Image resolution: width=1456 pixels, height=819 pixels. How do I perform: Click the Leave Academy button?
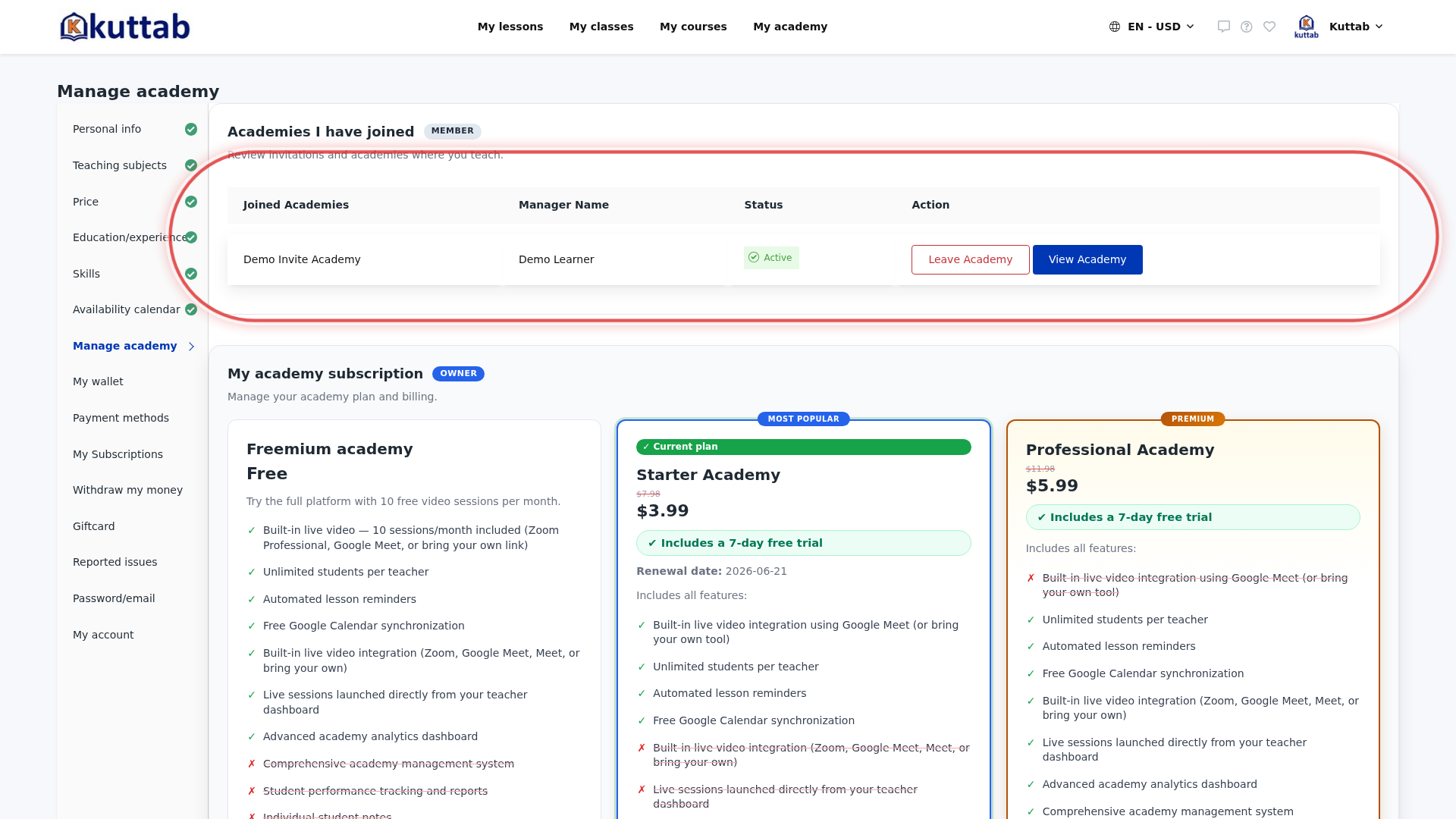click(971, 259)
